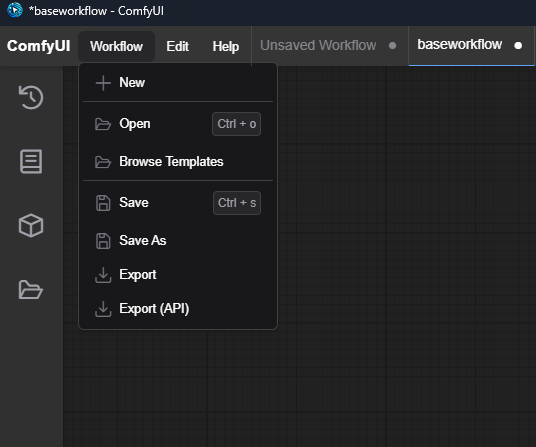
Task: Choose Save from the Workflow menu
Action: (178, 203)
